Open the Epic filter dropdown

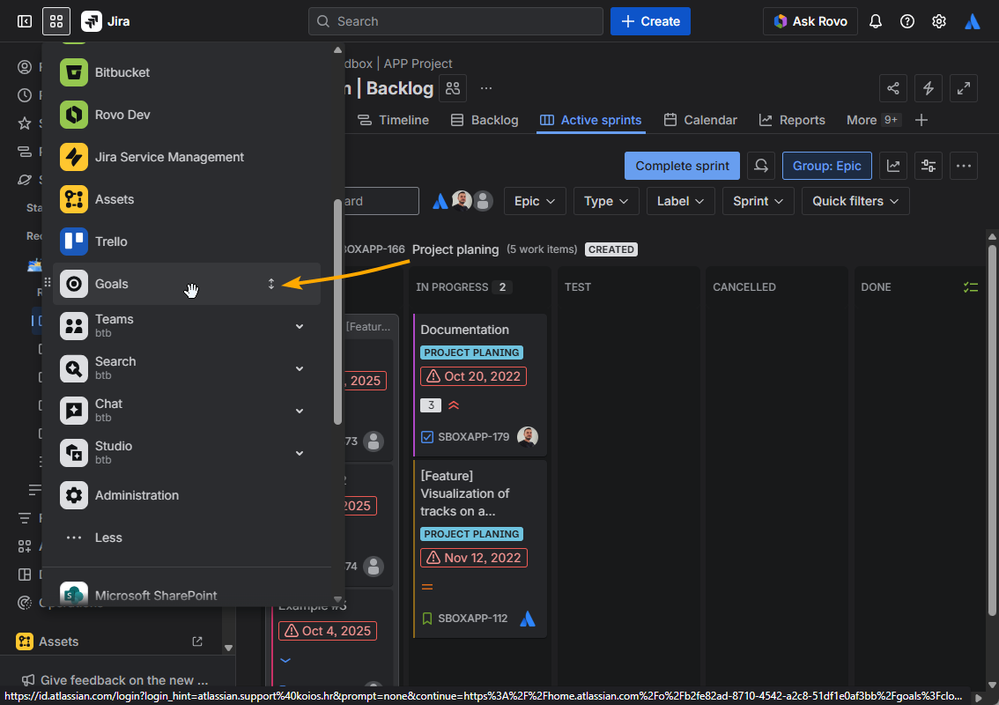click(535, 201)
